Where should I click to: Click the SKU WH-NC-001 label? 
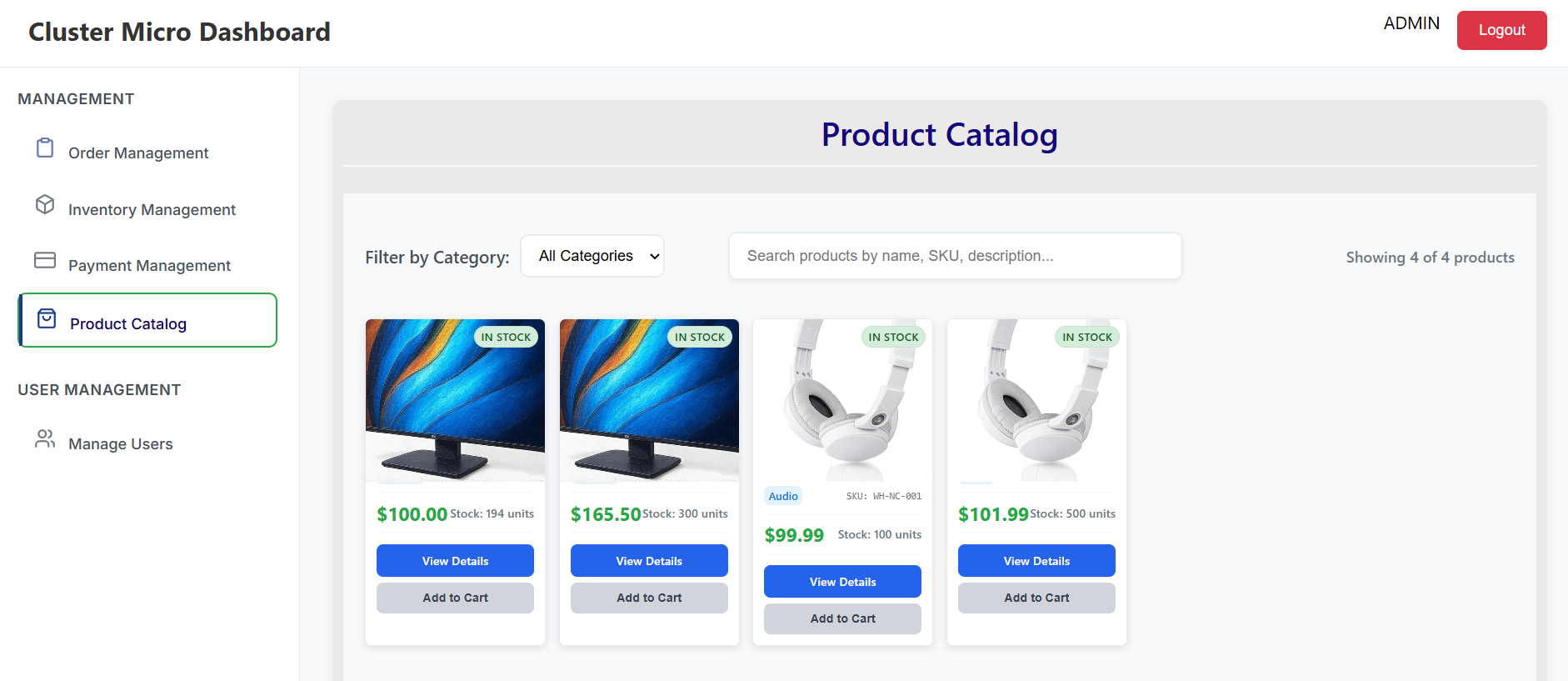(x=884, y=495)
